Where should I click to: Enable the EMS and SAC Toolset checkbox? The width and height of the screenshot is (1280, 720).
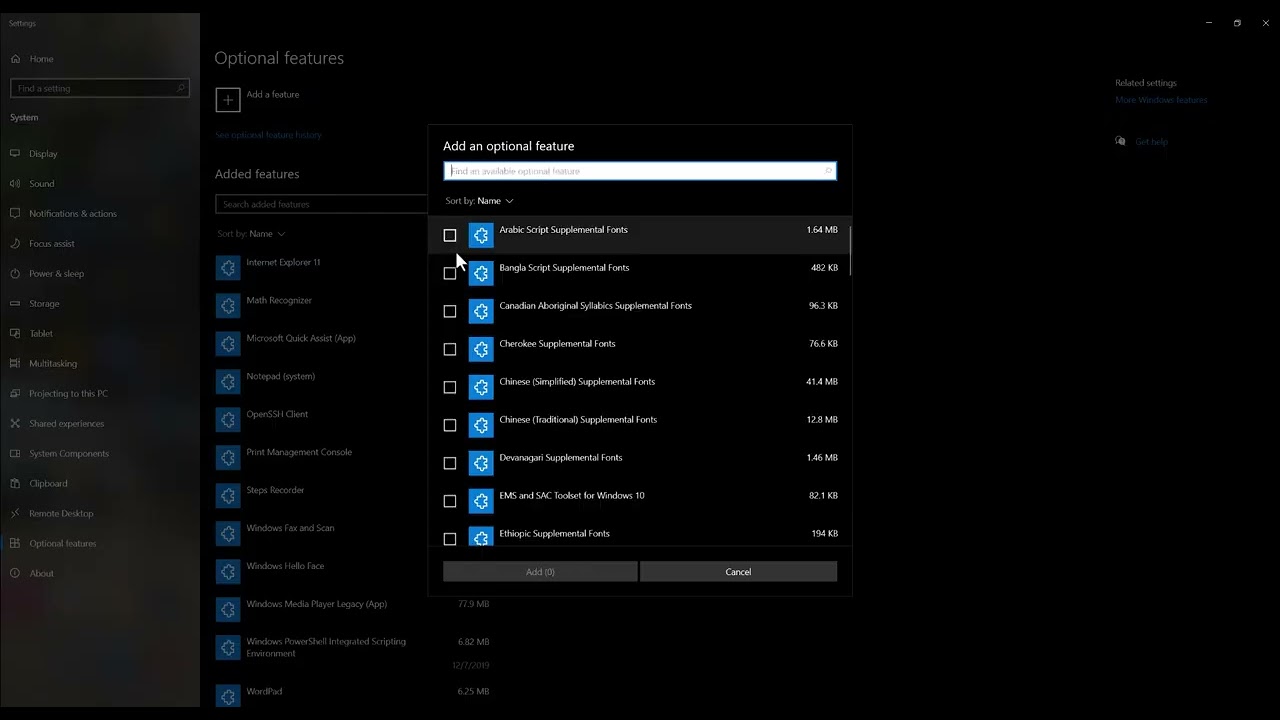tap(450, 501)
